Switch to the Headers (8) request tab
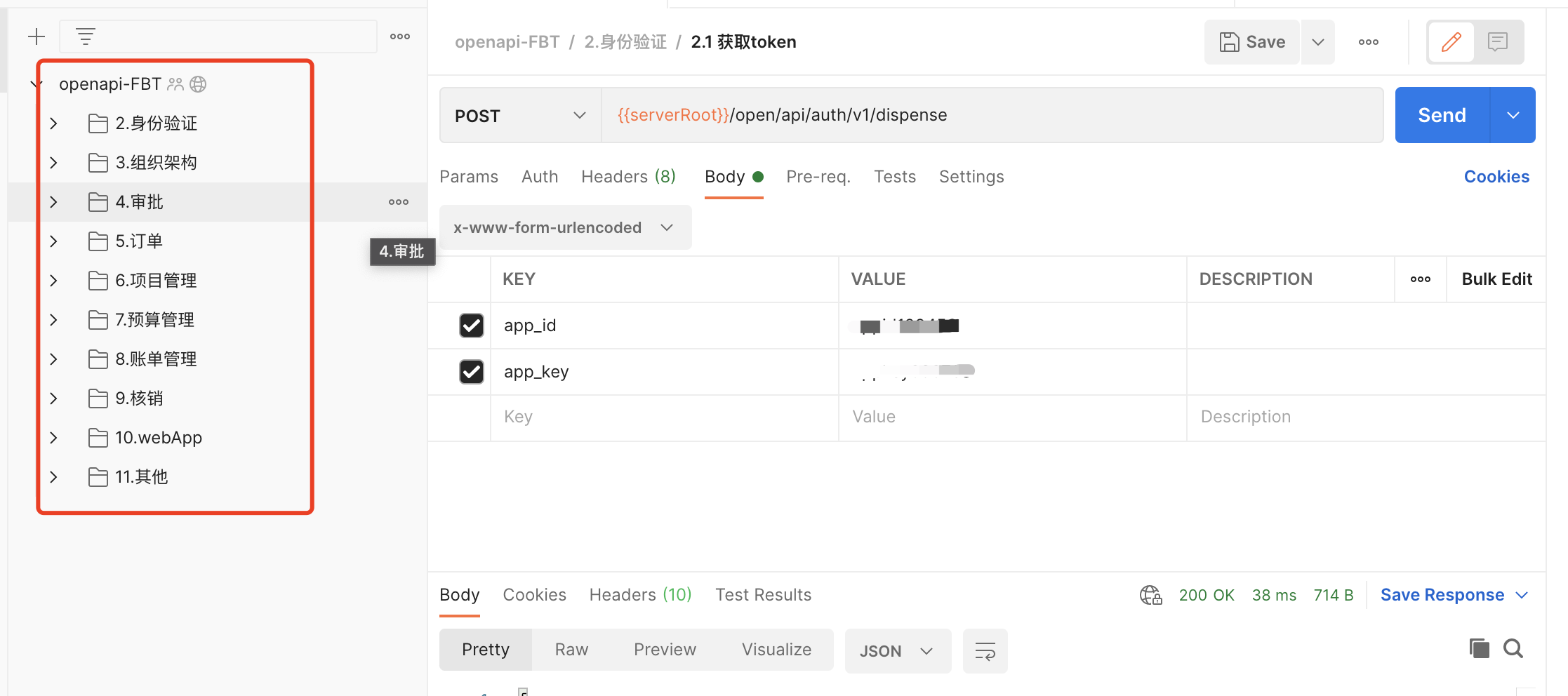1568x696 pixels. click(628, 177)
